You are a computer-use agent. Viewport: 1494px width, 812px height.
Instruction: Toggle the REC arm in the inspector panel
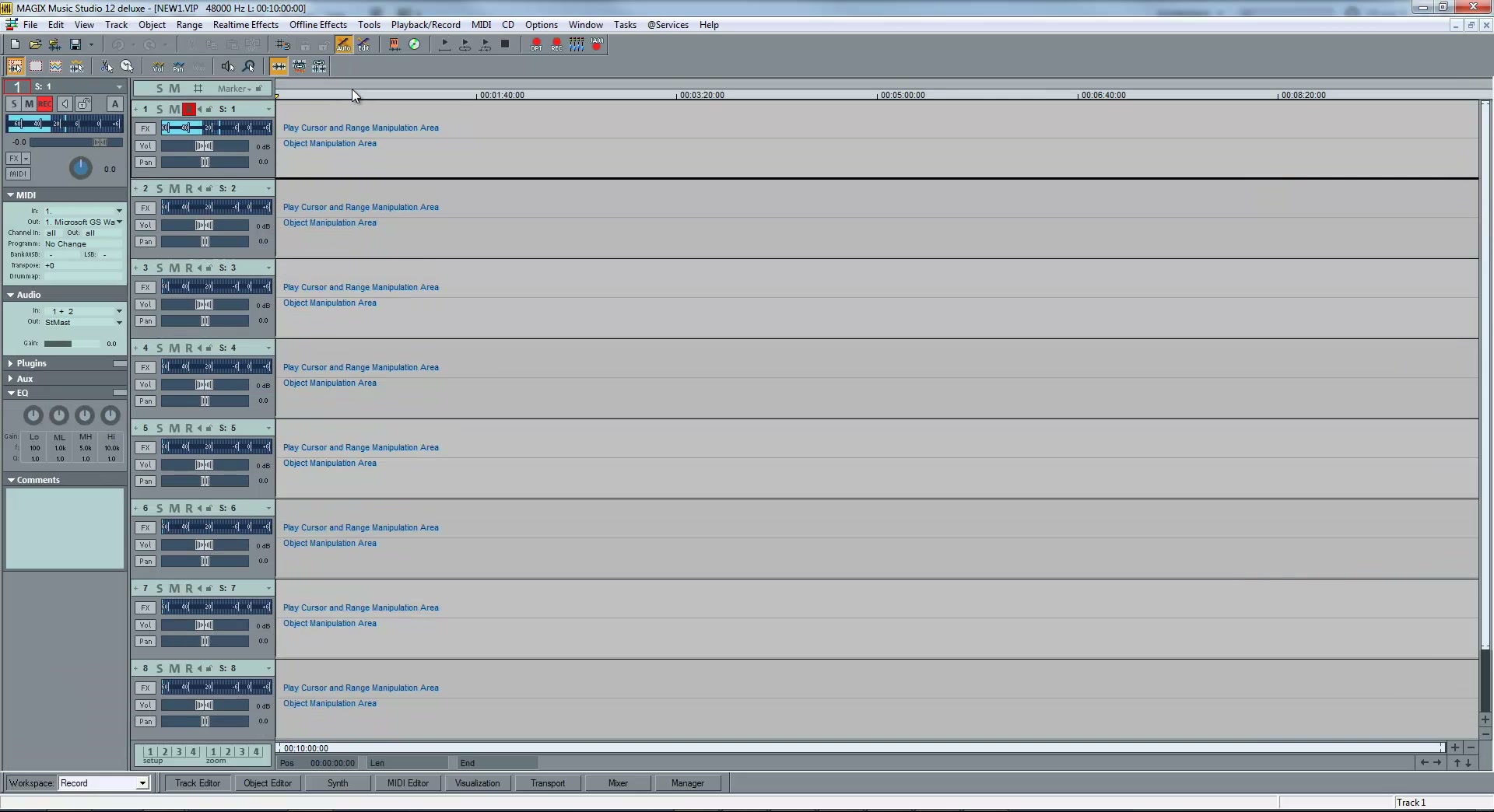[45, 103]
